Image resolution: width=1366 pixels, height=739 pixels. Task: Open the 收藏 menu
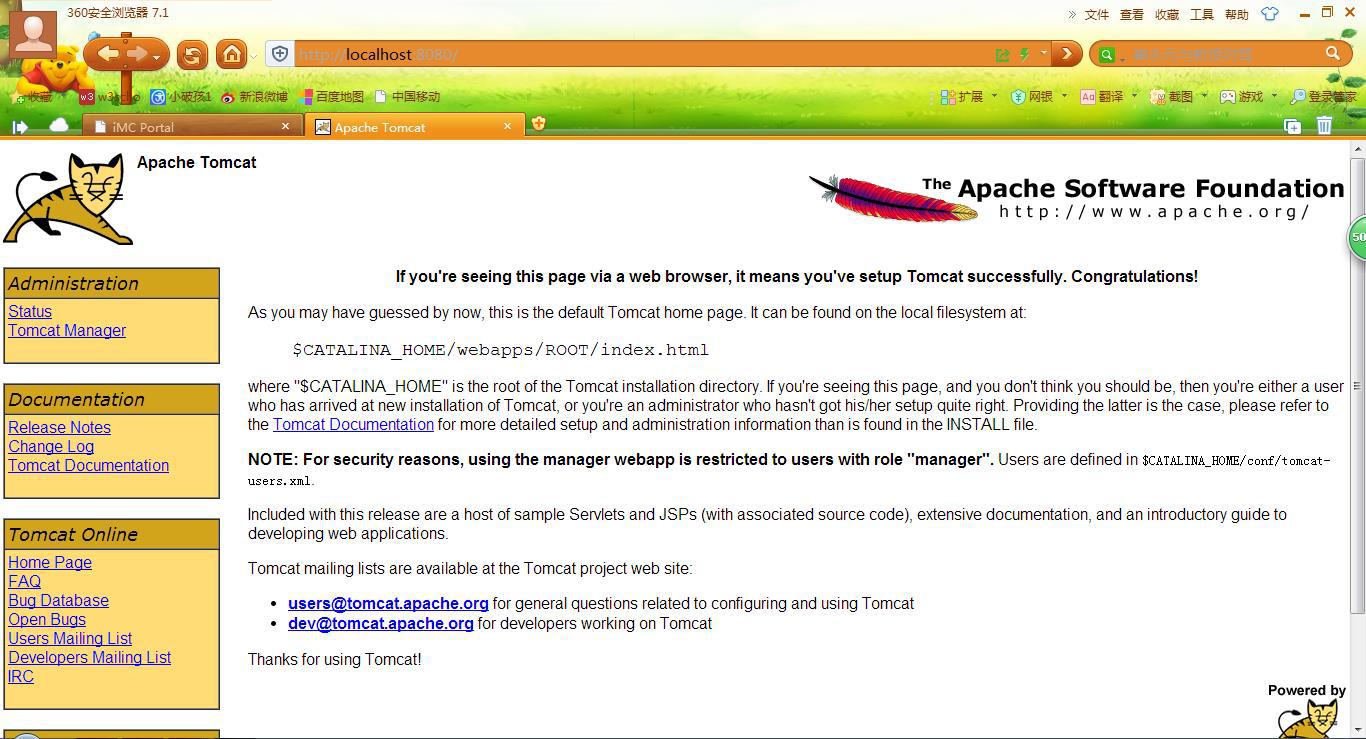click(x=1167, y=14)
